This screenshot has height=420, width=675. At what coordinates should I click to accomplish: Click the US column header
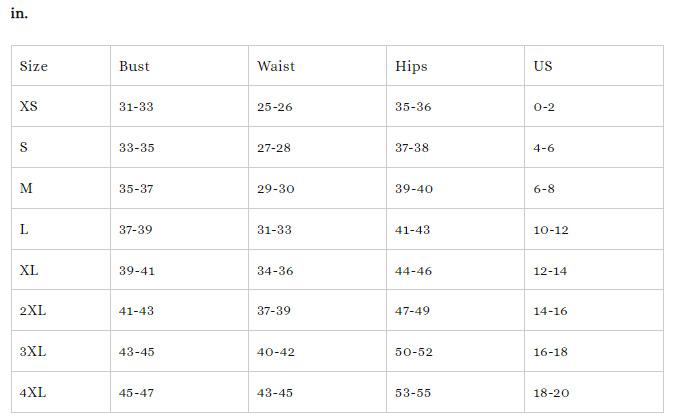pyautogui.click(x=543, y=66)
